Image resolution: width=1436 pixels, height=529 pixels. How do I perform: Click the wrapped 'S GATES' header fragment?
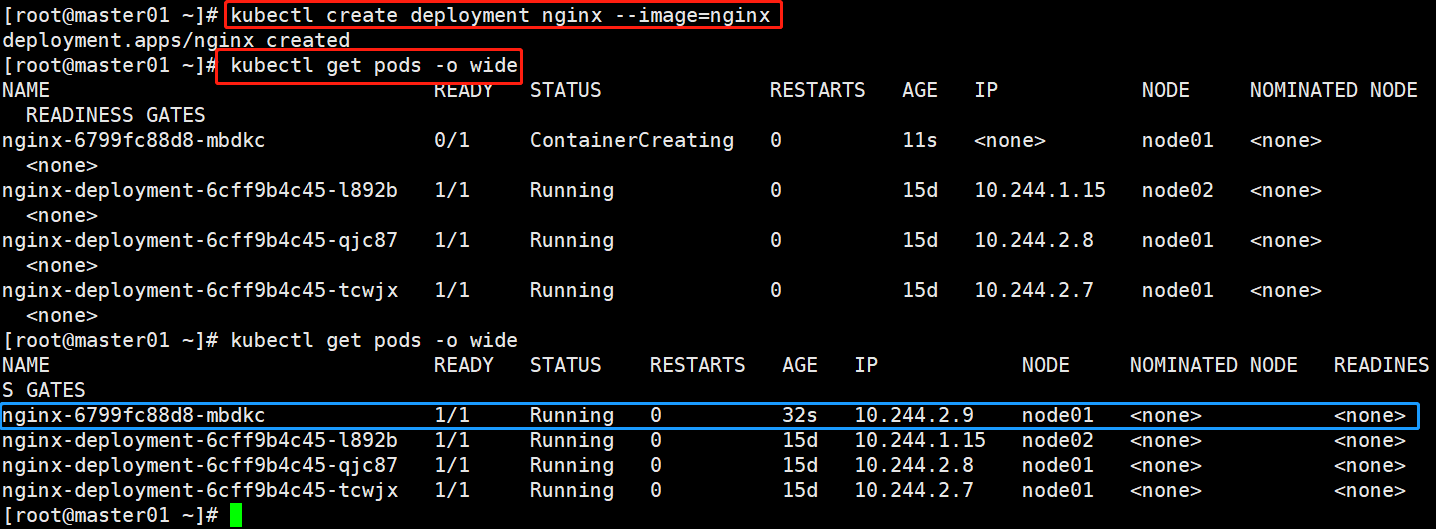point(43,390)
